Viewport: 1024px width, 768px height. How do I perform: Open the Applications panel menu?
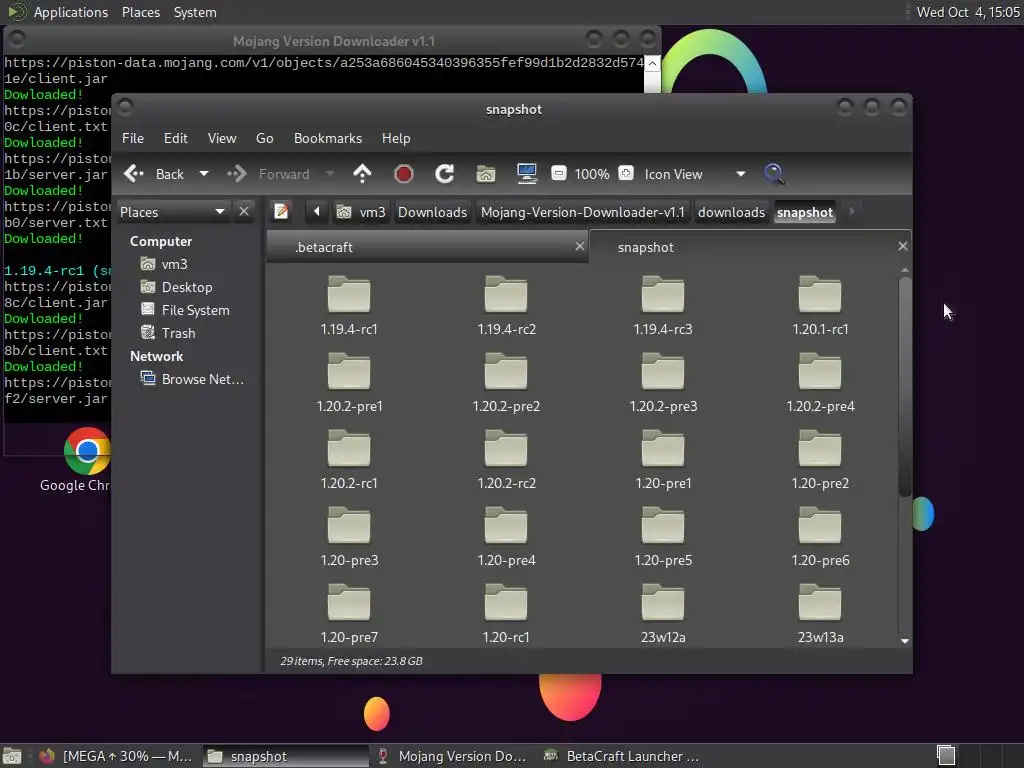pos(58,12)
